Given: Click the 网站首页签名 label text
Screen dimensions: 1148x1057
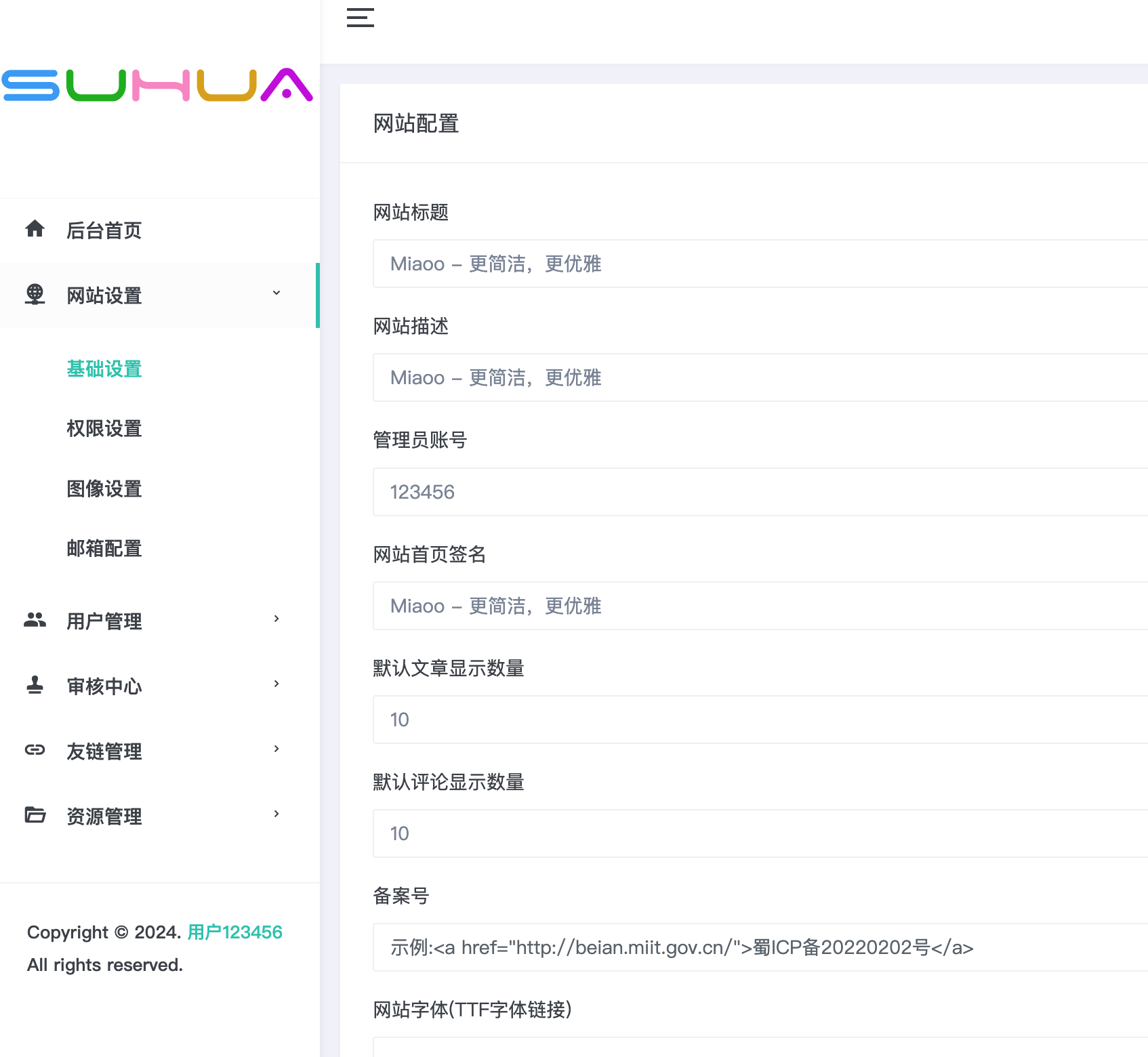Looking at the screenshot, I should click(x=430, y=554).
